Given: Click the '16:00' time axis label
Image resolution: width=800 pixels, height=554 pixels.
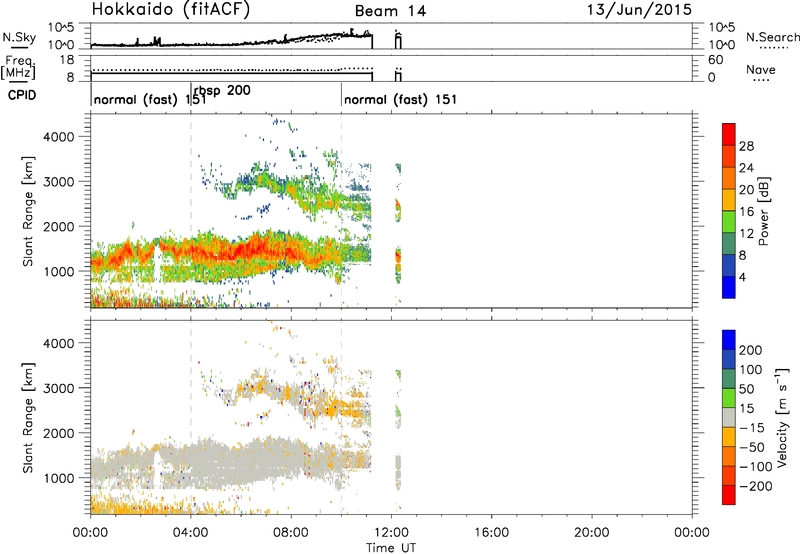Looking at the screenshot, I should pos(491,533).
